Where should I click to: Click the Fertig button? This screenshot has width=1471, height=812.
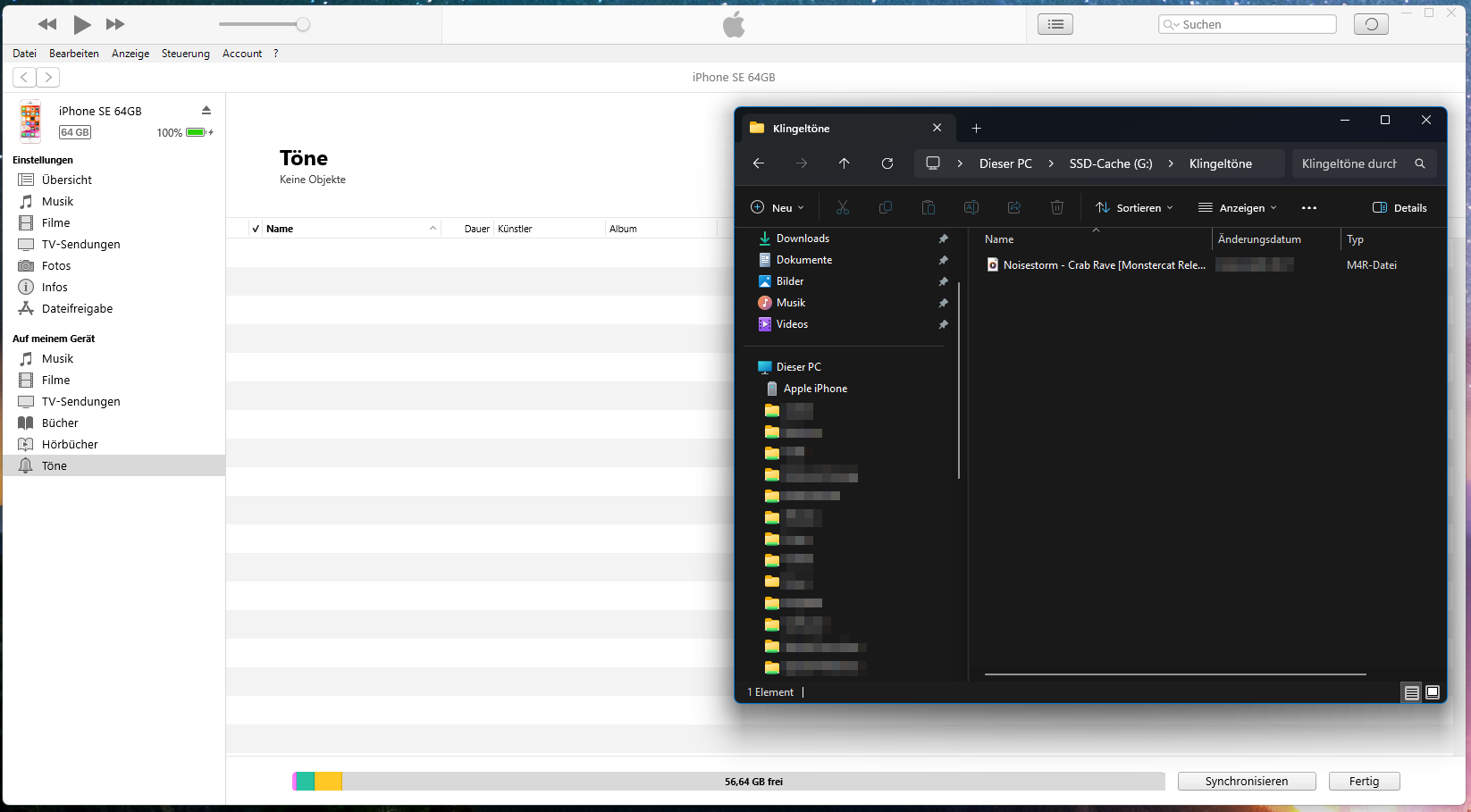(x=1363, y=782)
